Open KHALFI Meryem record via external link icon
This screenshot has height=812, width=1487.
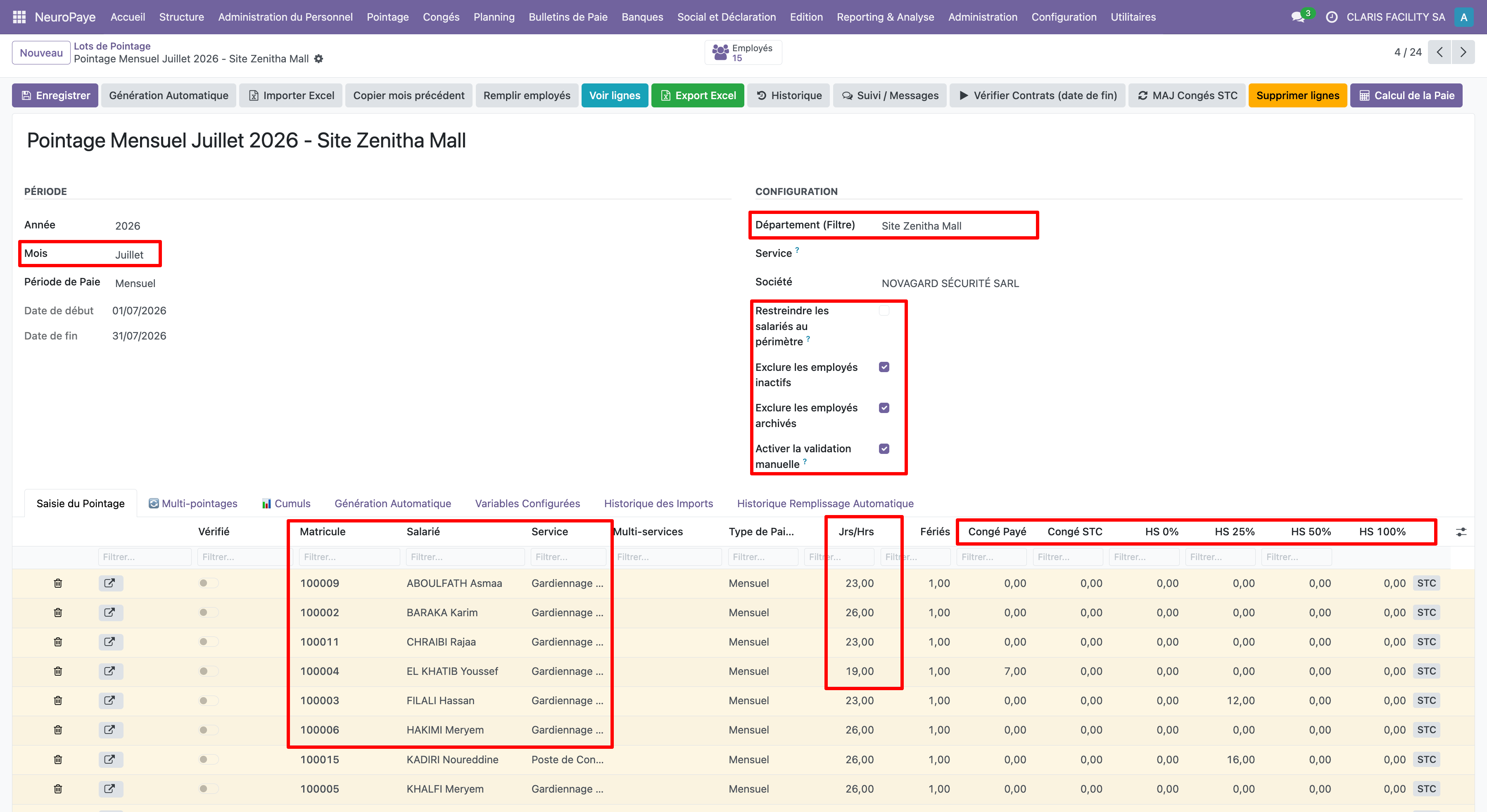tap(110, 789)
